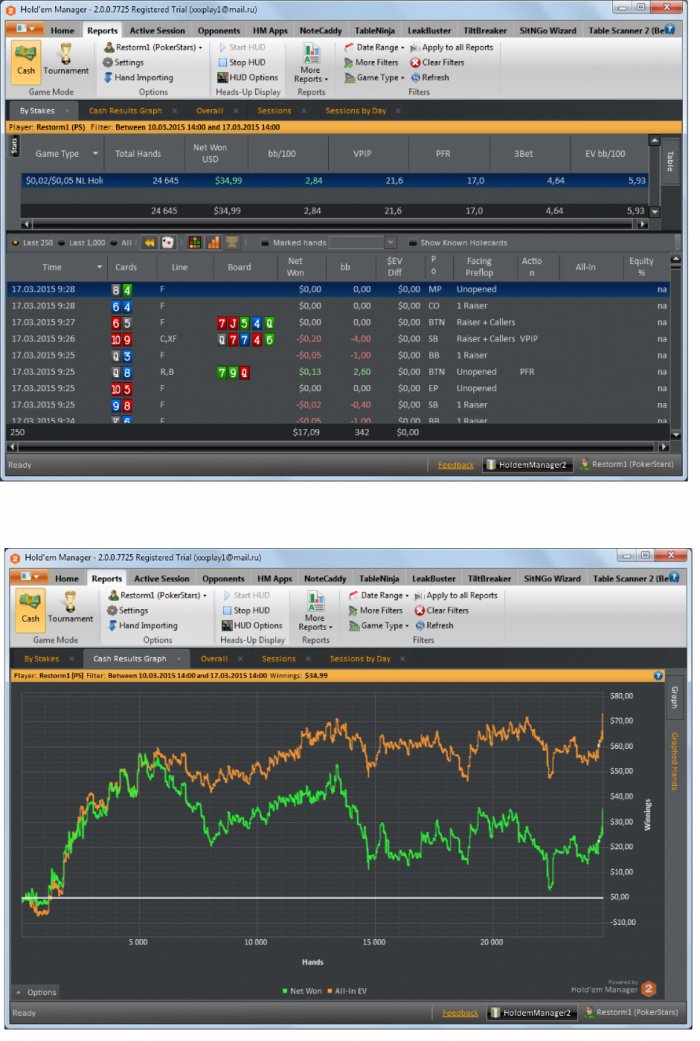Open Active Session ribbon tab in stakes window
Screen dimensions: 700x1041
tap(157, 31)
